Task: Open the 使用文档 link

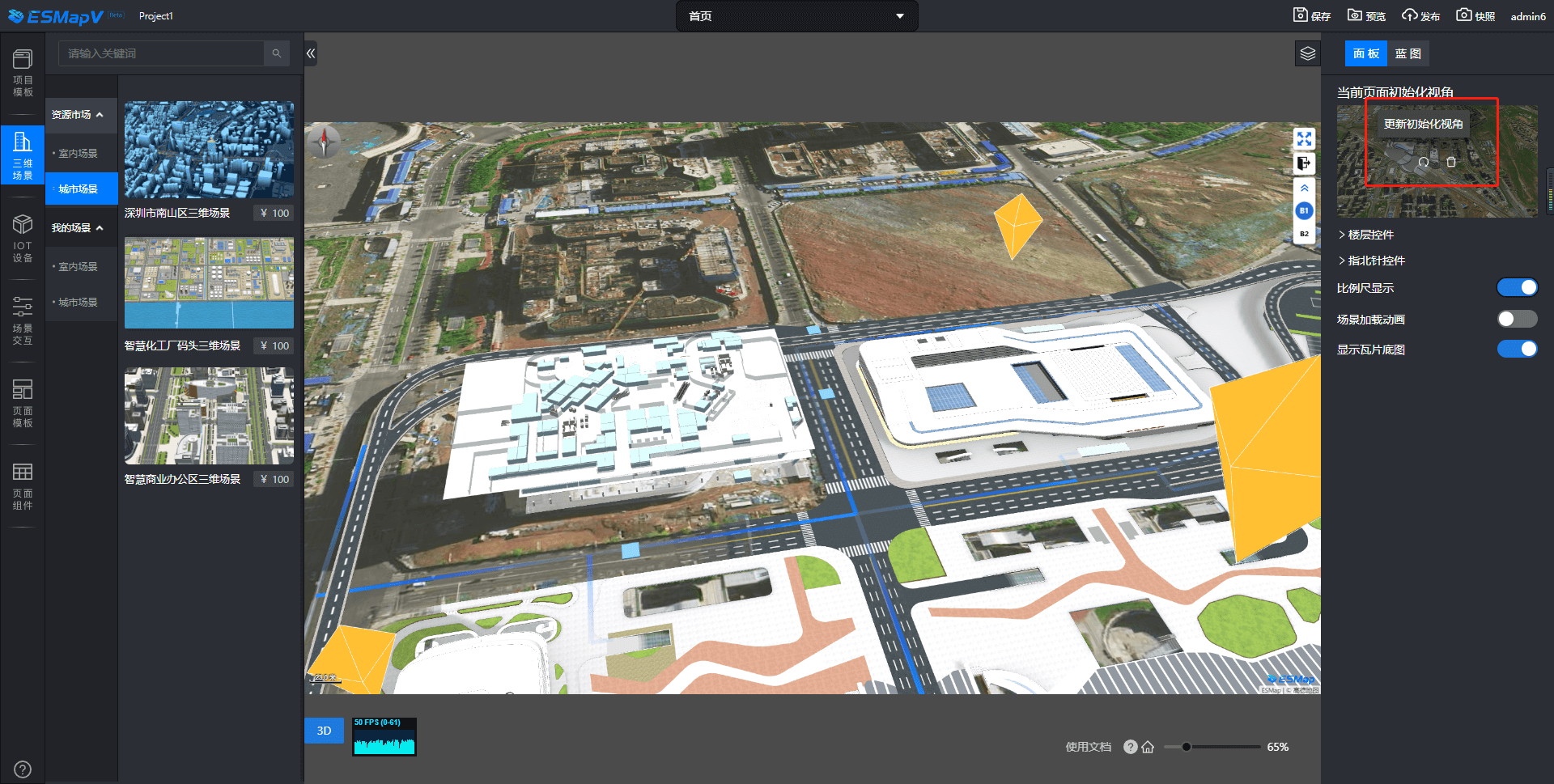Action: [1088, 747]
